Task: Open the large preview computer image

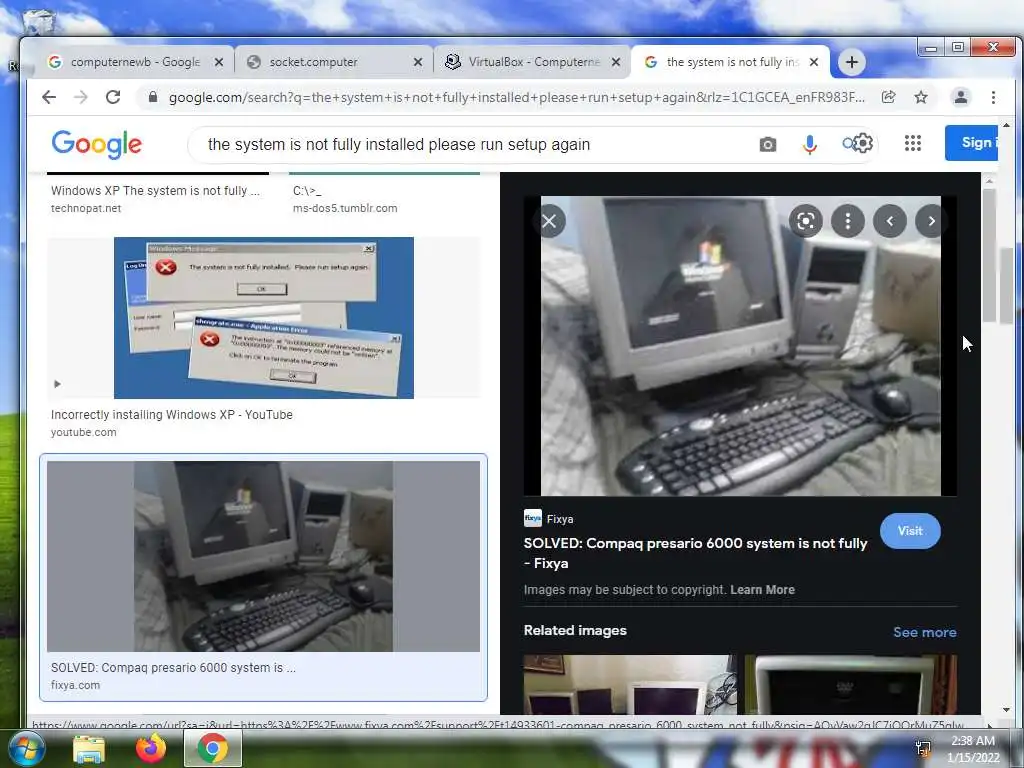Action: click(x=741, y=346)
